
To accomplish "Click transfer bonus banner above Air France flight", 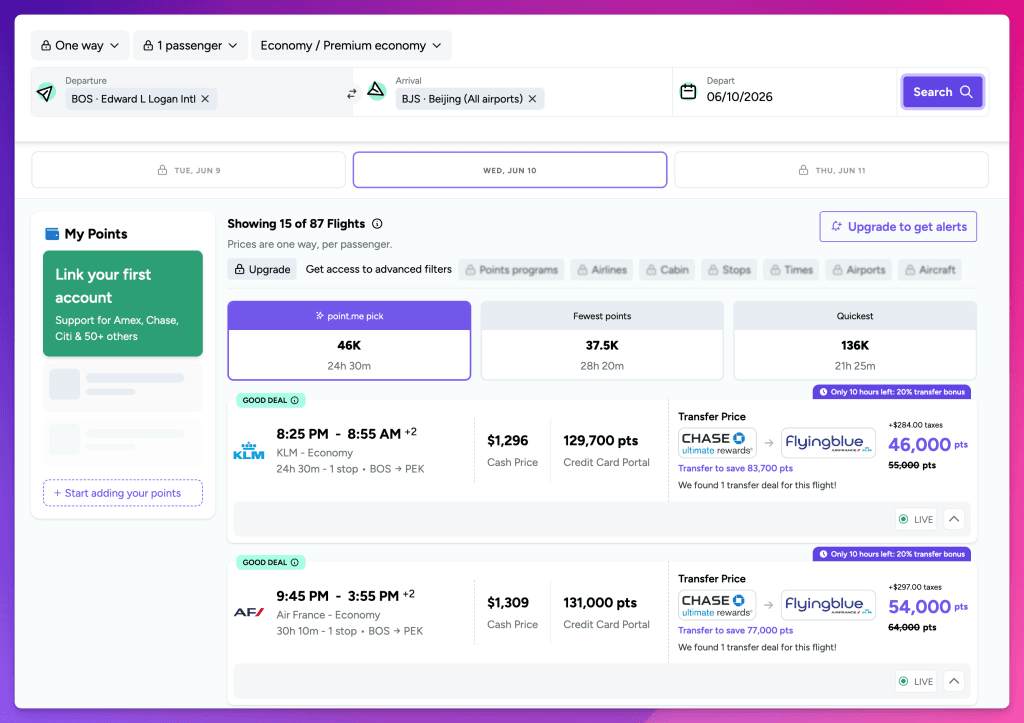I will click(x=891, y=554).
